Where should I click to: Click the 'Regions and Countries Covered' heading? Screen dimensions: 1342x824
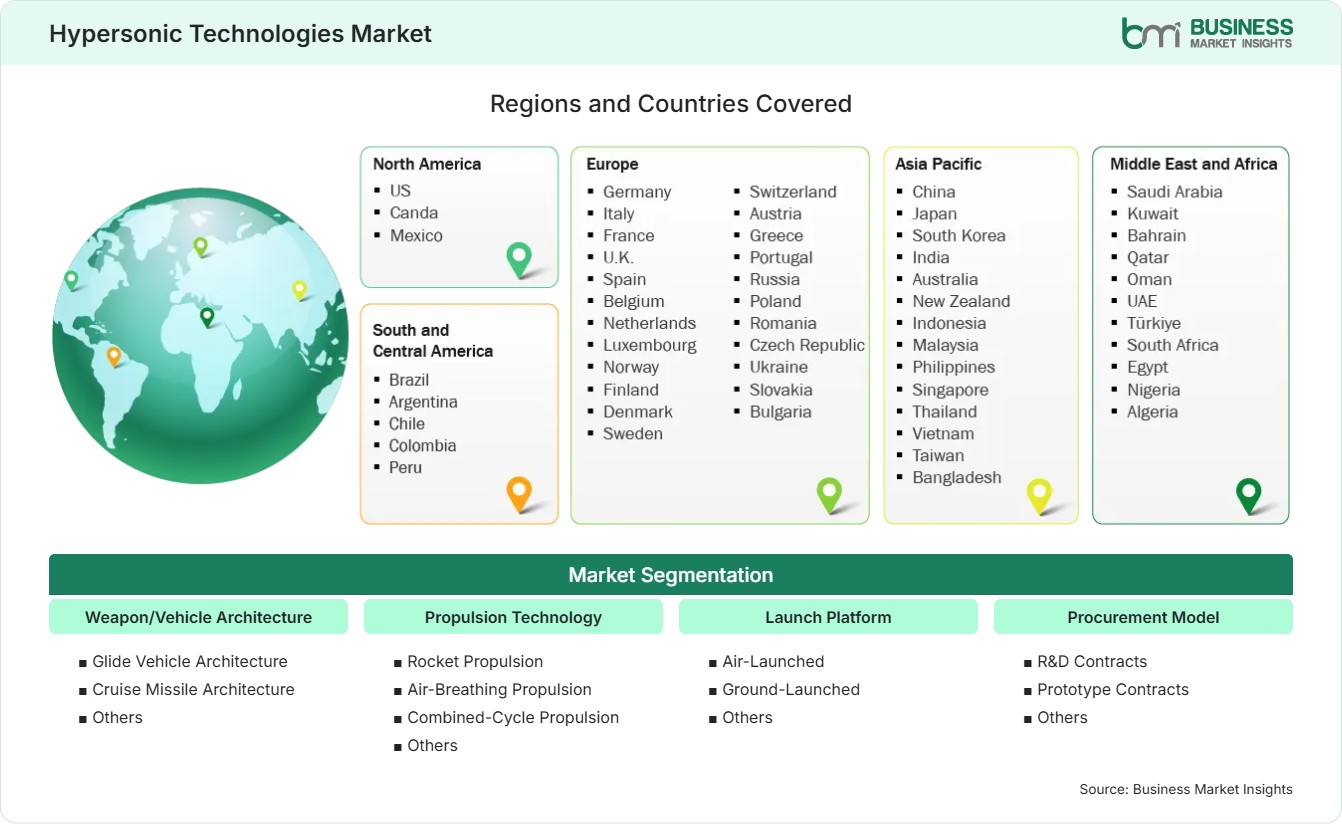point(671,103)
